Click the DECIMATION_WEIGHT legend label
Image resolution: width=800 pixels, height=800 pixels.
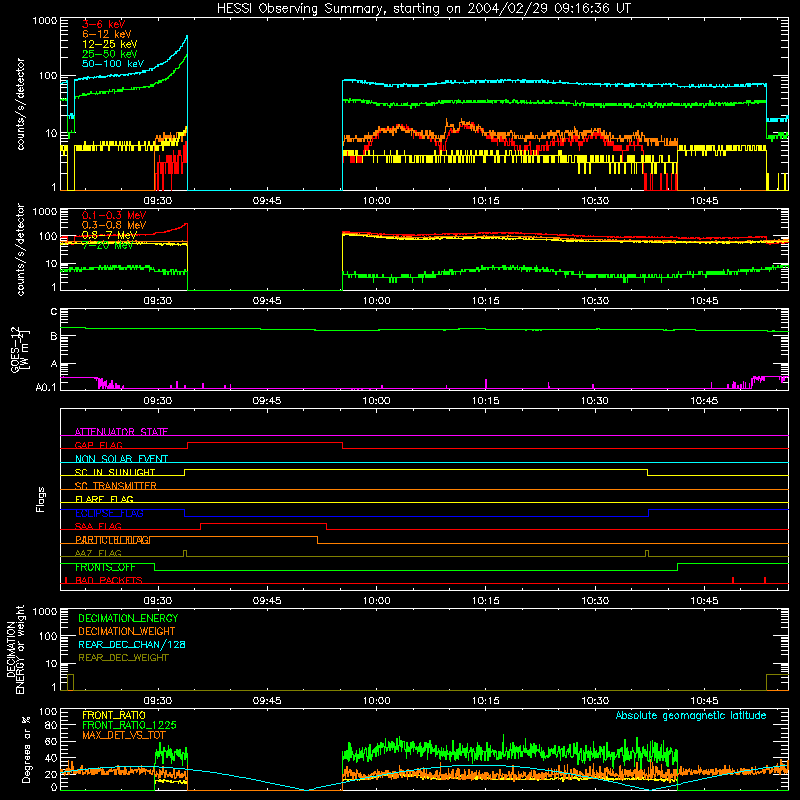coord(127,632)
